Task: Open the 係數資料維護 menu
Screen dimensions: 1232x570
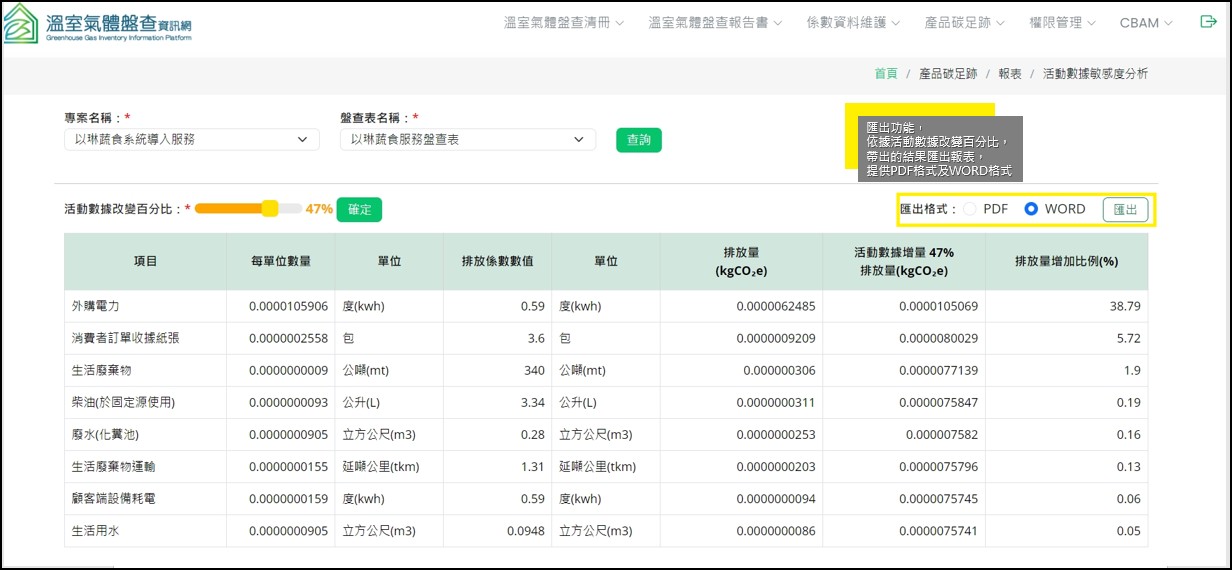Action: [x=853, y=23]
